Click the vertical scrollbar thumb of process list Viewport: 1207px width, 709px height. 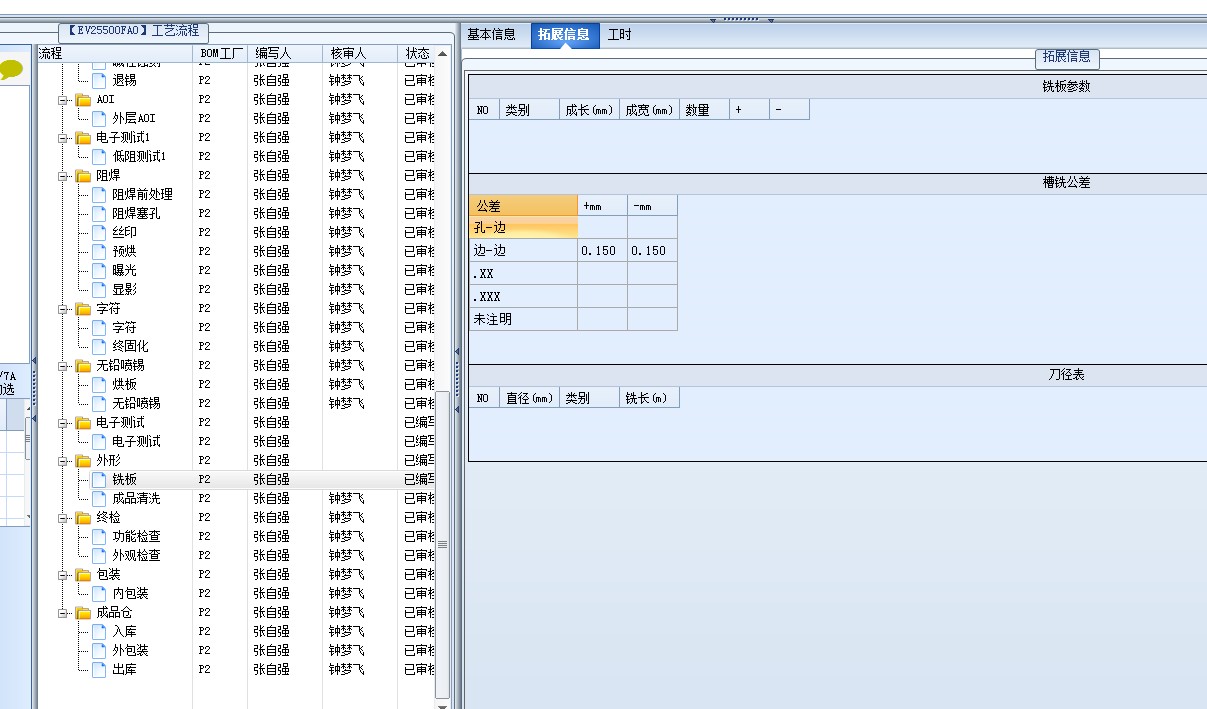(x=443, y=545)
